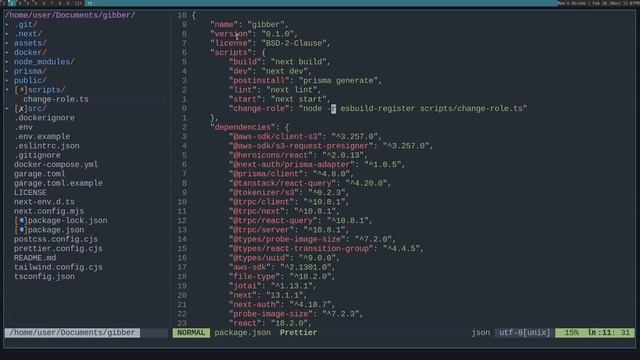Place cursor on "BSD-2-Clause" license value
This screenshot has width=640, height=360.
click(293, 43)
